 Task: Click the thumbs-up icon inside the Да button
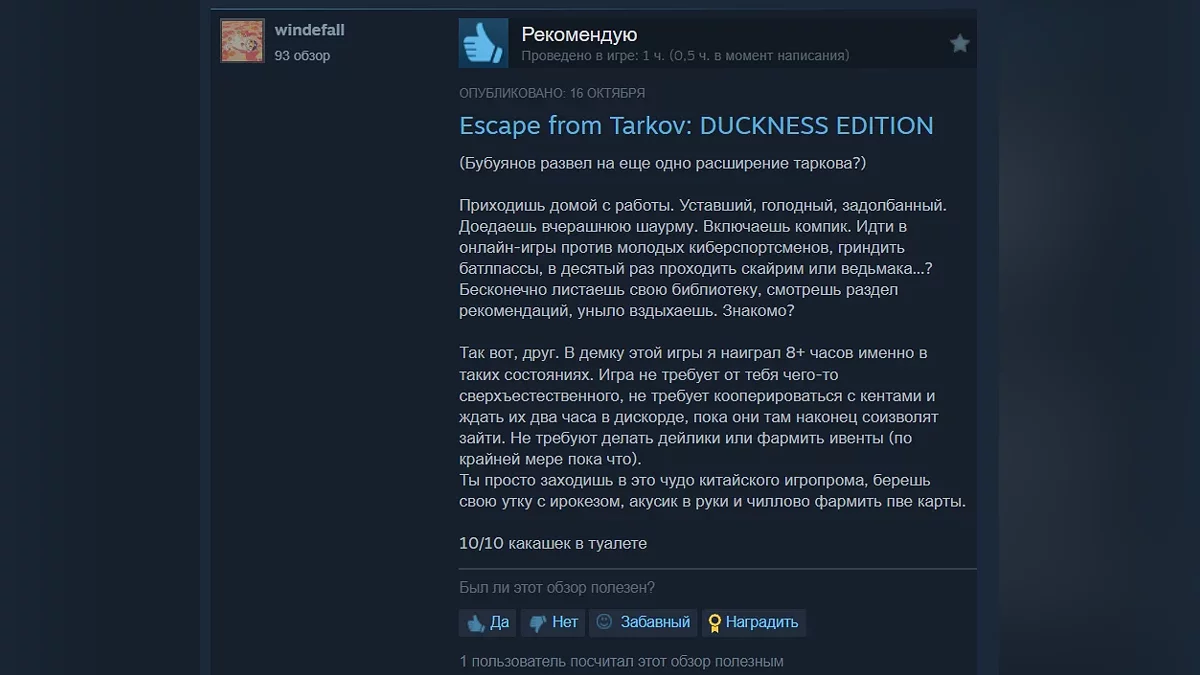[476, 623]
